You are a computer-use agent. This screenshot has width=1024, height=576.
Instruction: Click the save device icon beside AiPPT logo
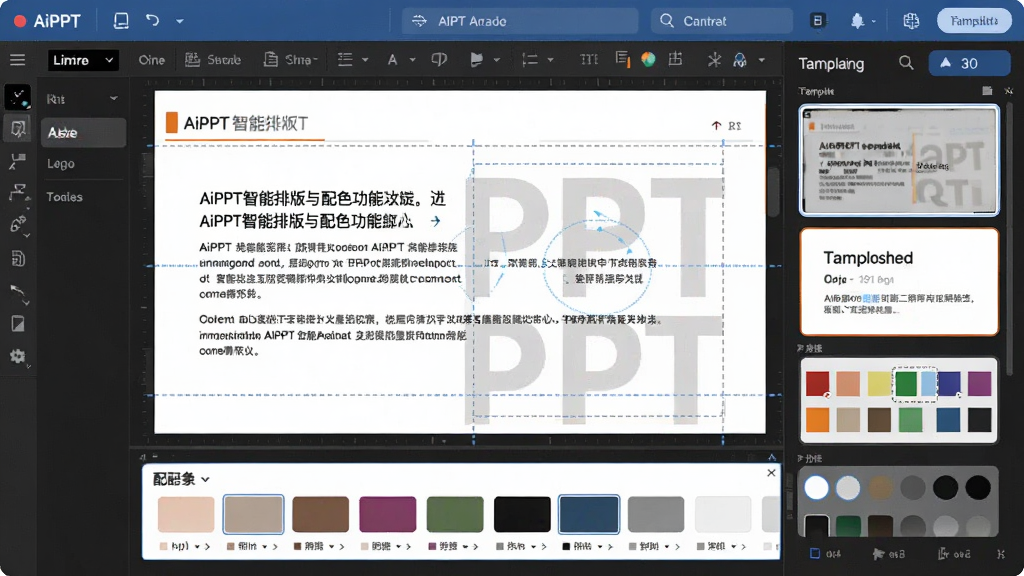click(x=121, y=20)
